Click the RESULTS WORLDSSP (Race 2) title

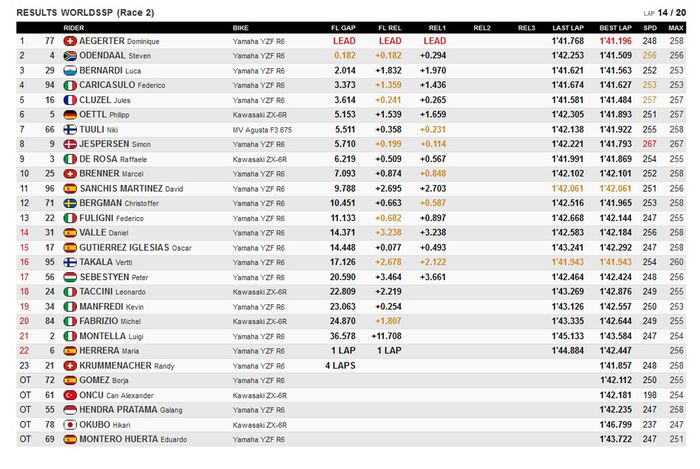[85, 12]
